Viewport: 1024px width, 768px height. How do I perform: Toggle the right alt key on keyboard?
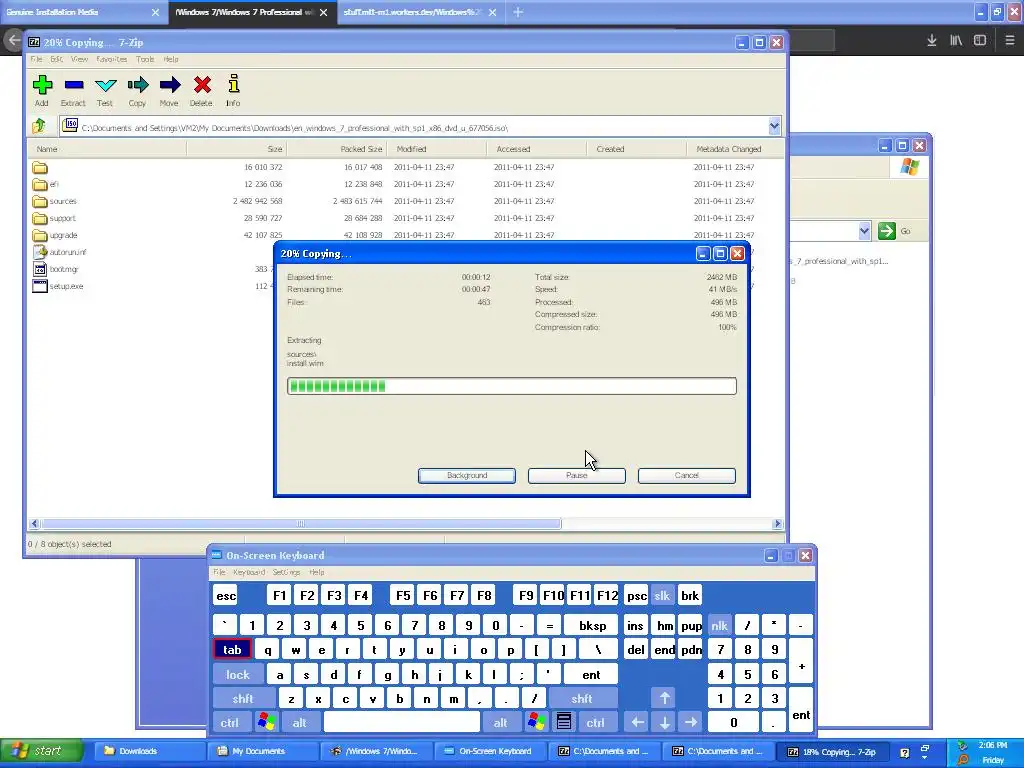tap(500, 722)
